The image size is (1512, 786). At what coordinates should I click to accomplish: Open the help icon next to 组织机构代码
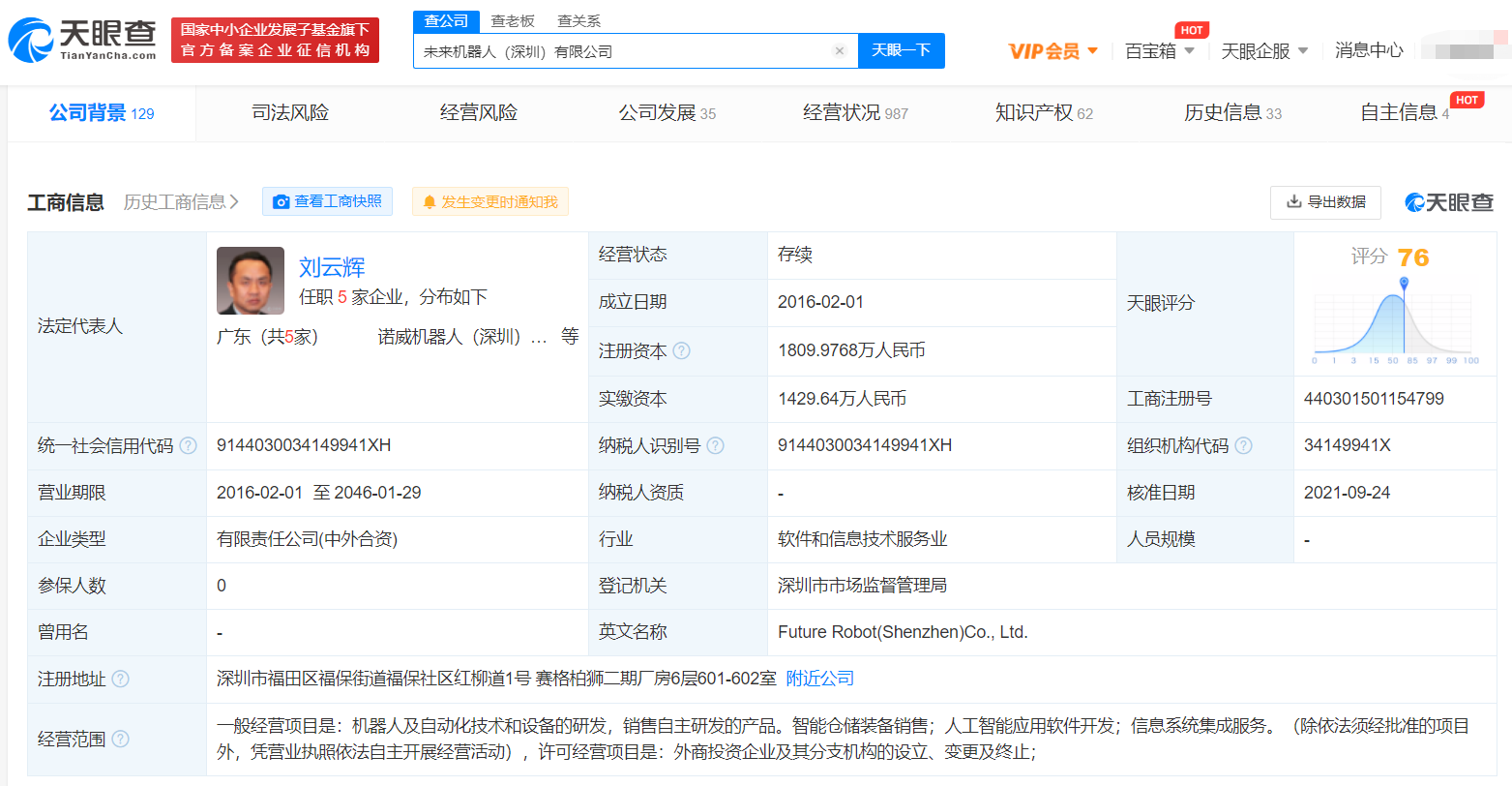pyautogui.click(x=1244, y=446)
